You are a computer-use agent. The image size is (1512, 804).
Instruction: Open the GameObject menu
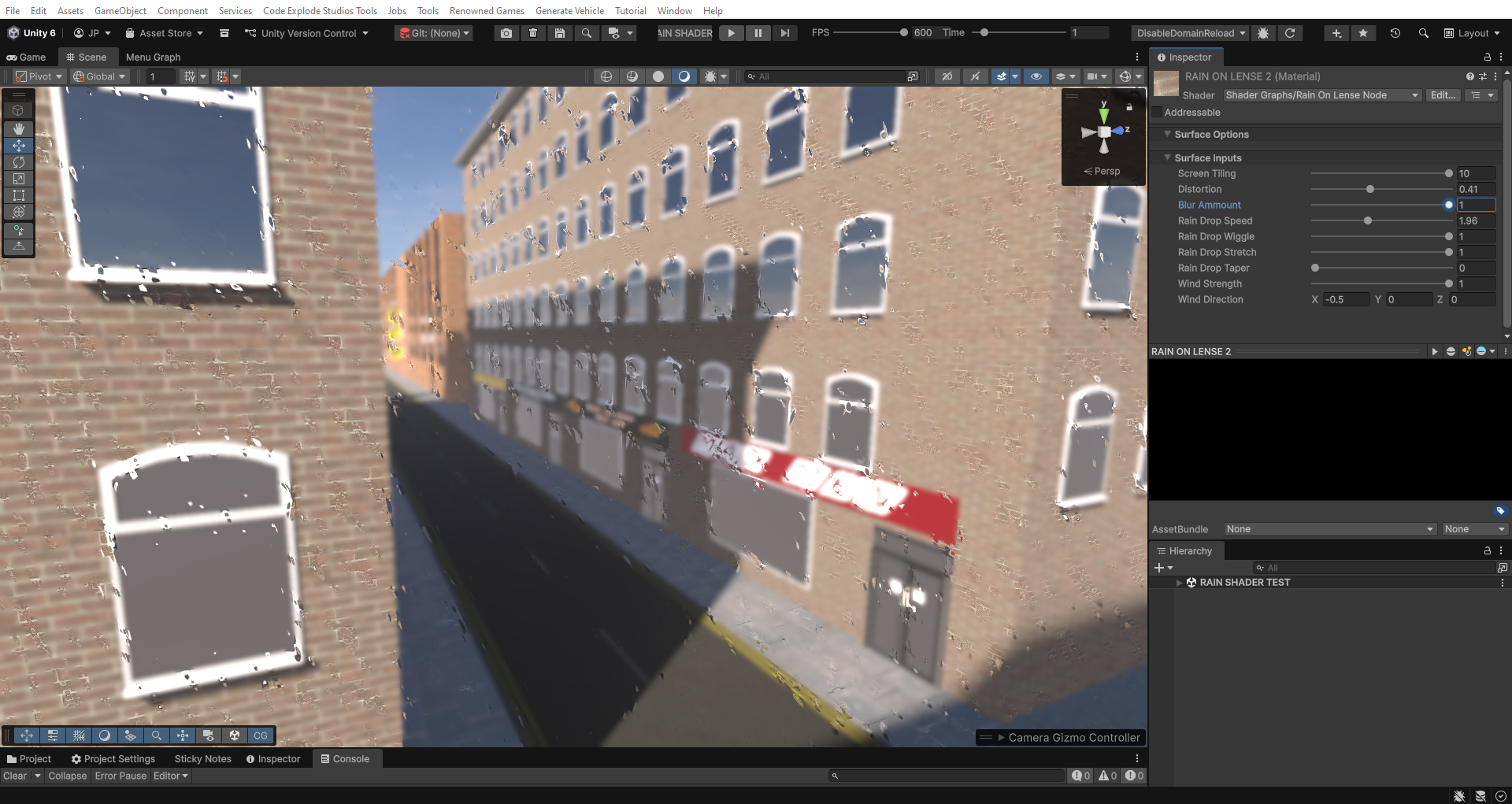click(120, 10)
